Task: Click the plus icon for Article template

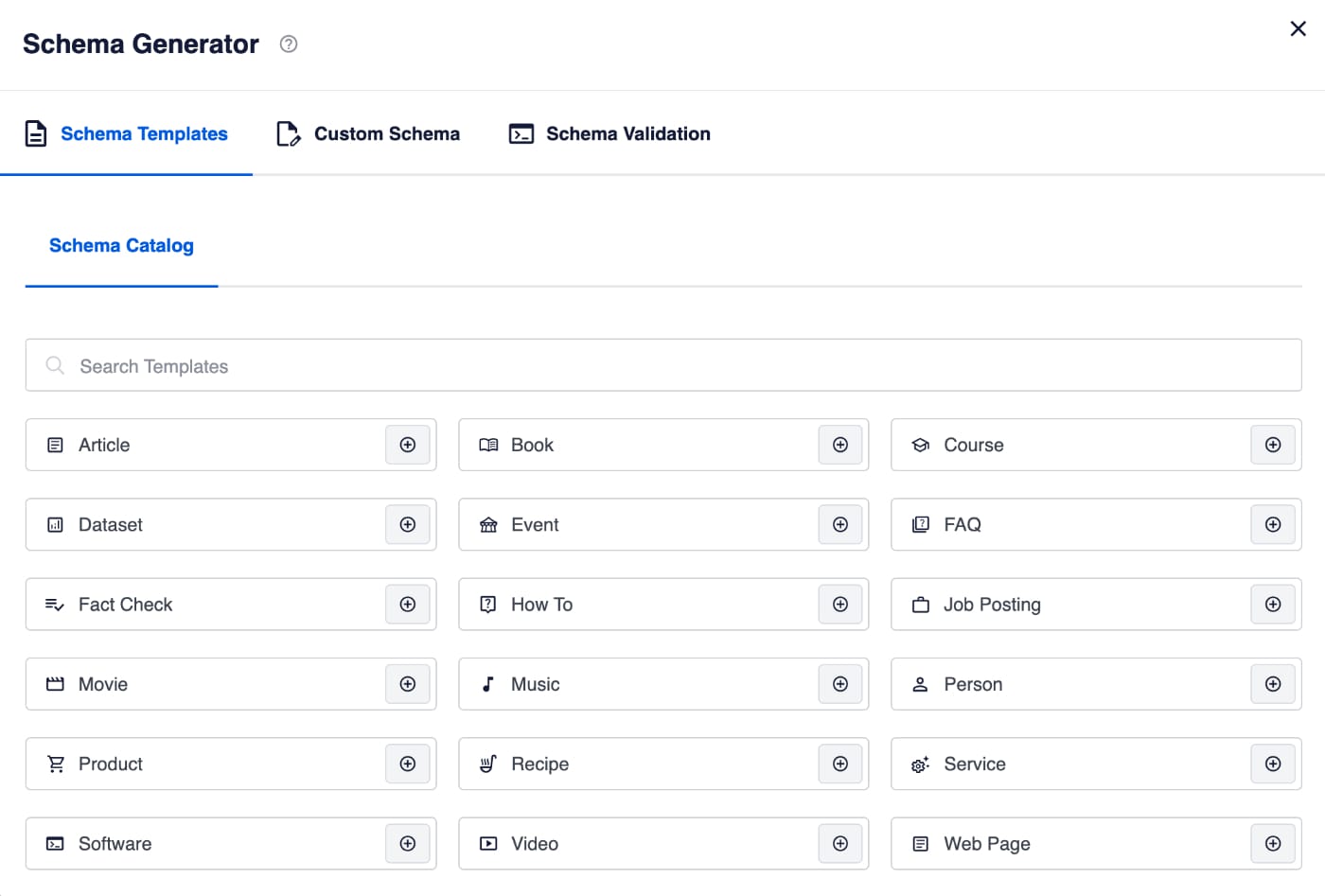Action: [x=408, y=445]
